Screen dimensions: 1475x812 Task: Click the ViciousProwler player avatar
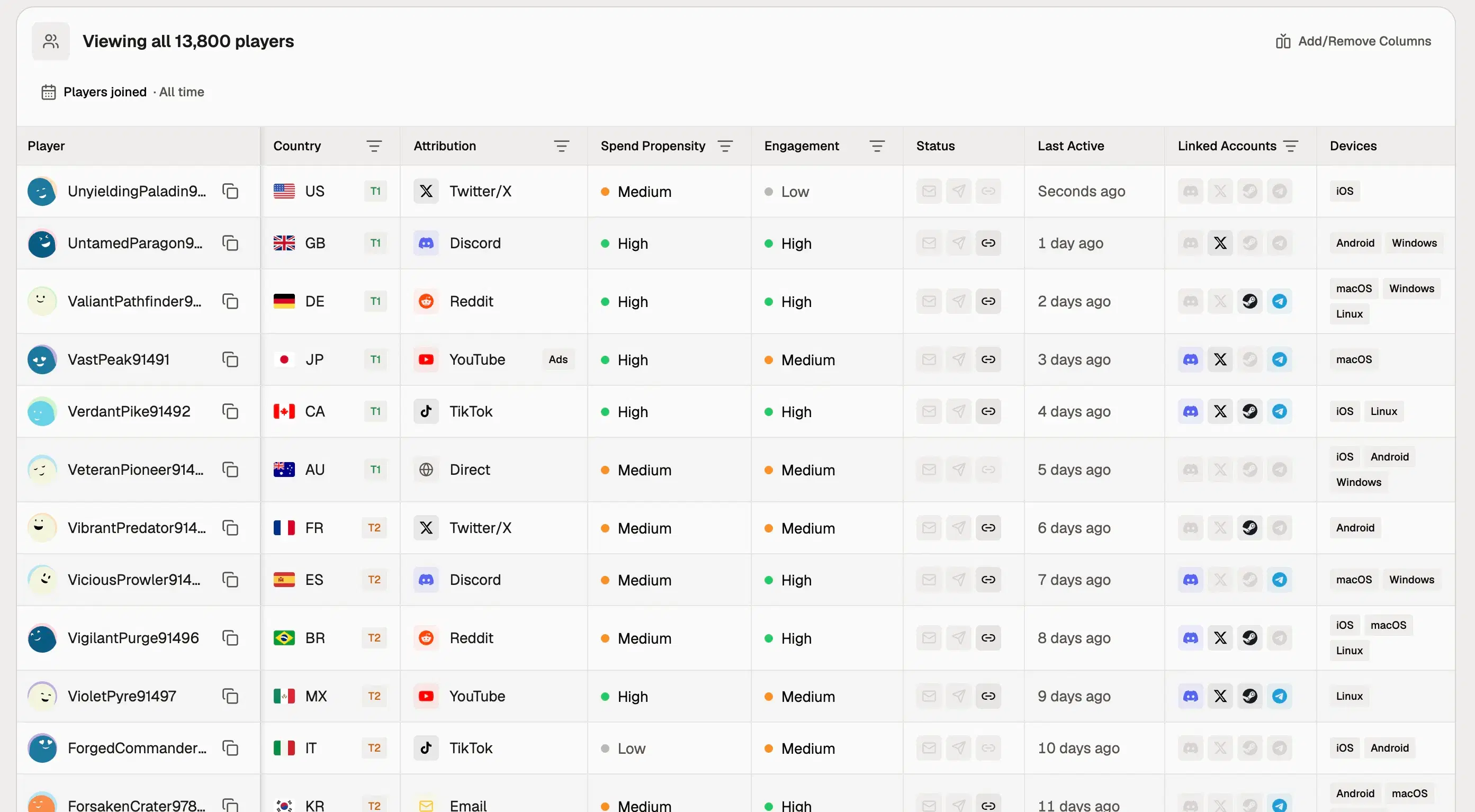(42, 580)
